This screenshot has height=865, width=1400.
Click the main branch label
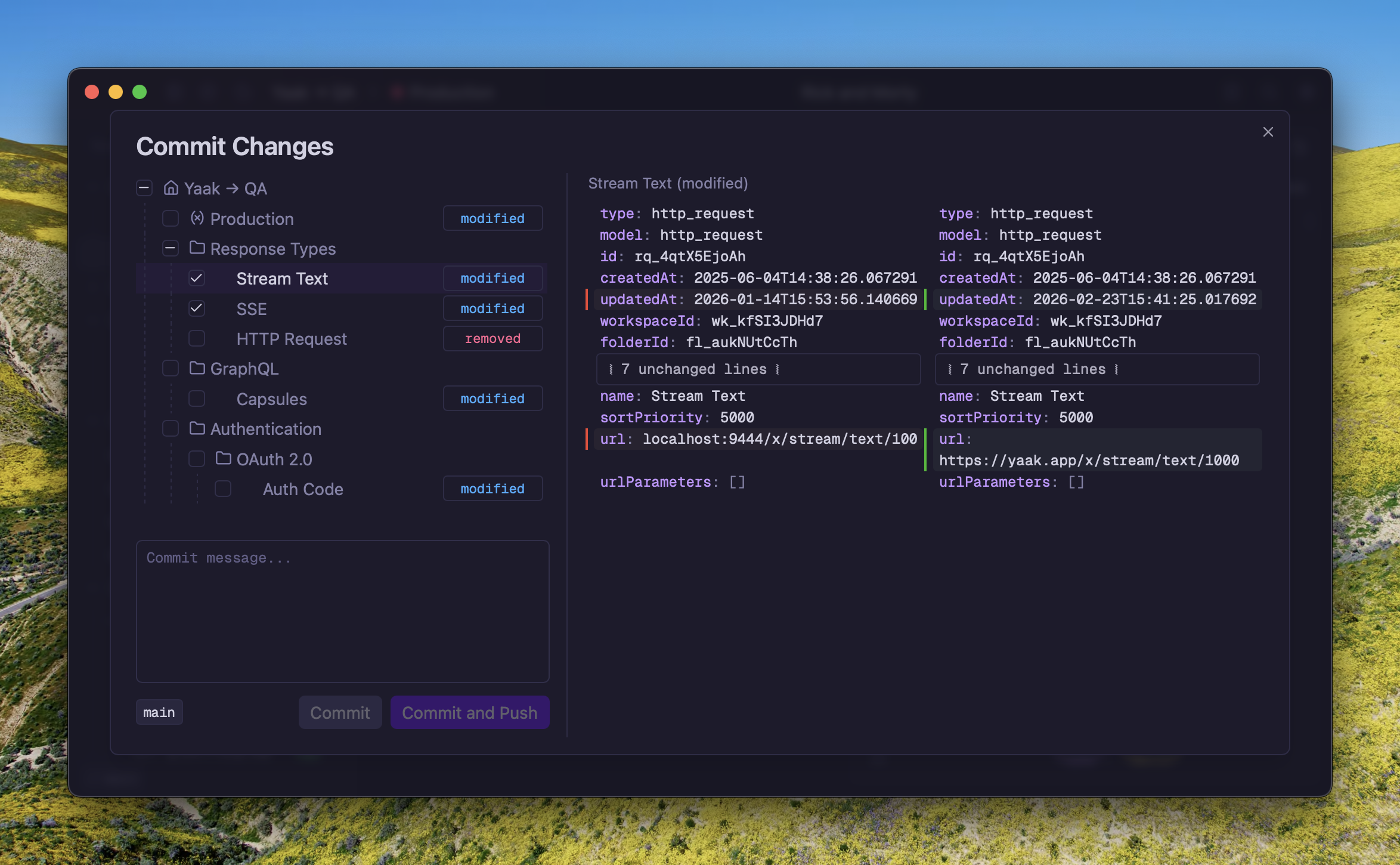pyautogui.click(x=159, y=712)
